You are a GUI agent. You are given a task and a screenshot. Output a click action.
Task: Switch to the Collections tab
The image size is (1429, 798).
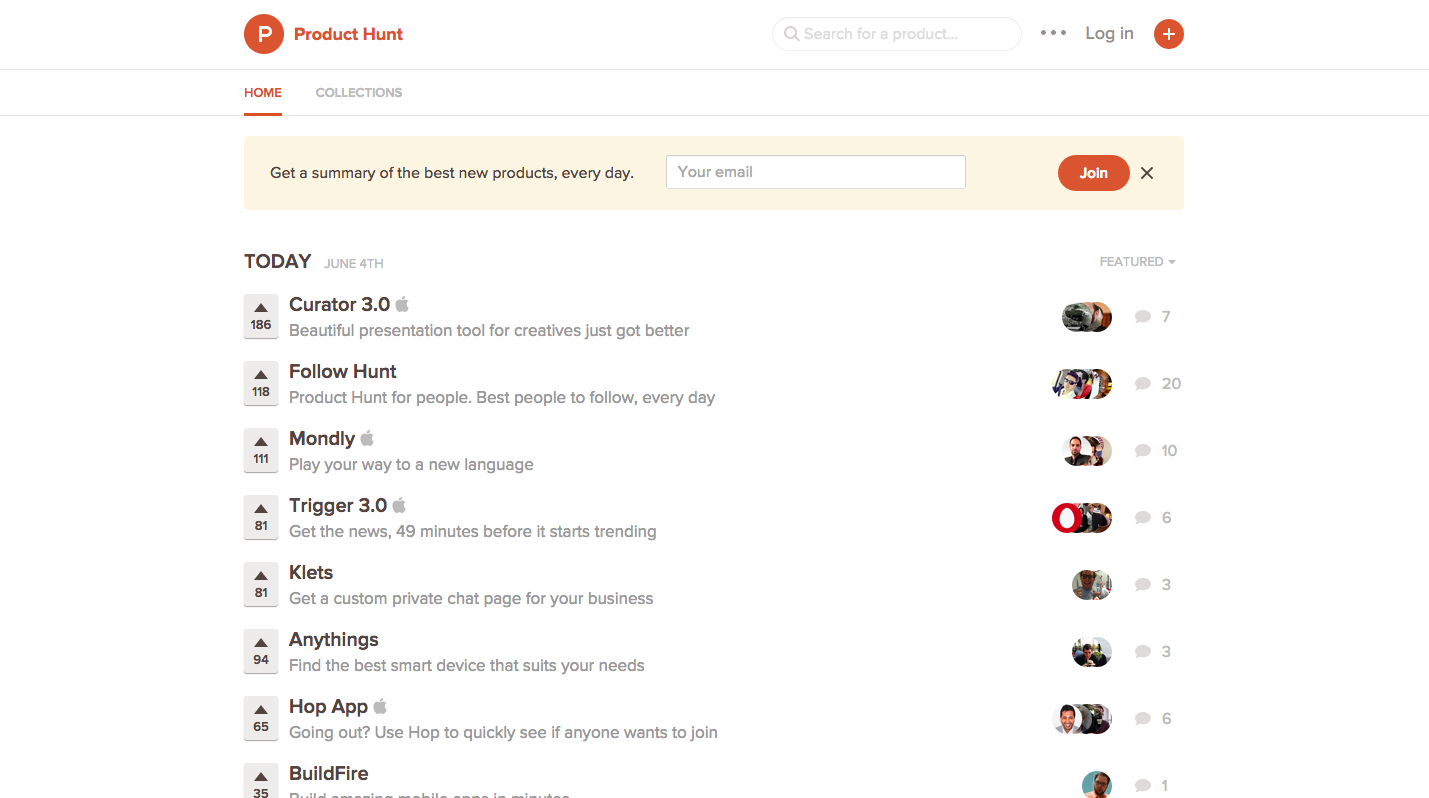[359, 93]
